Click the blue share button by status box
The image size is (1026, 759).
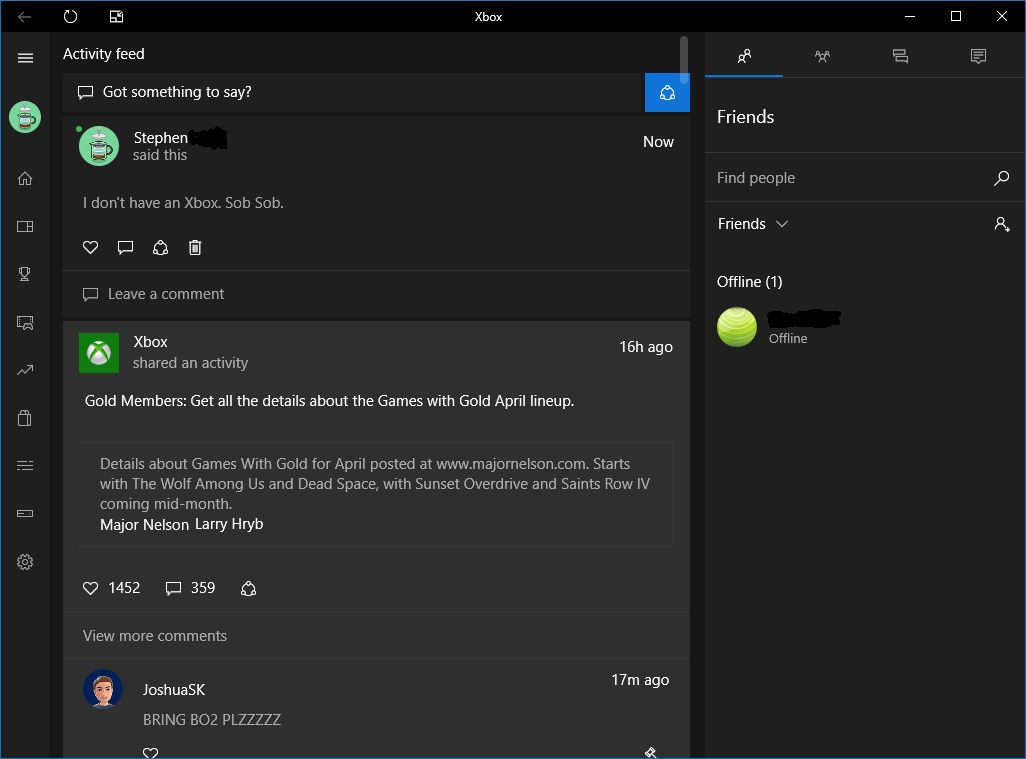coord(667,92)
